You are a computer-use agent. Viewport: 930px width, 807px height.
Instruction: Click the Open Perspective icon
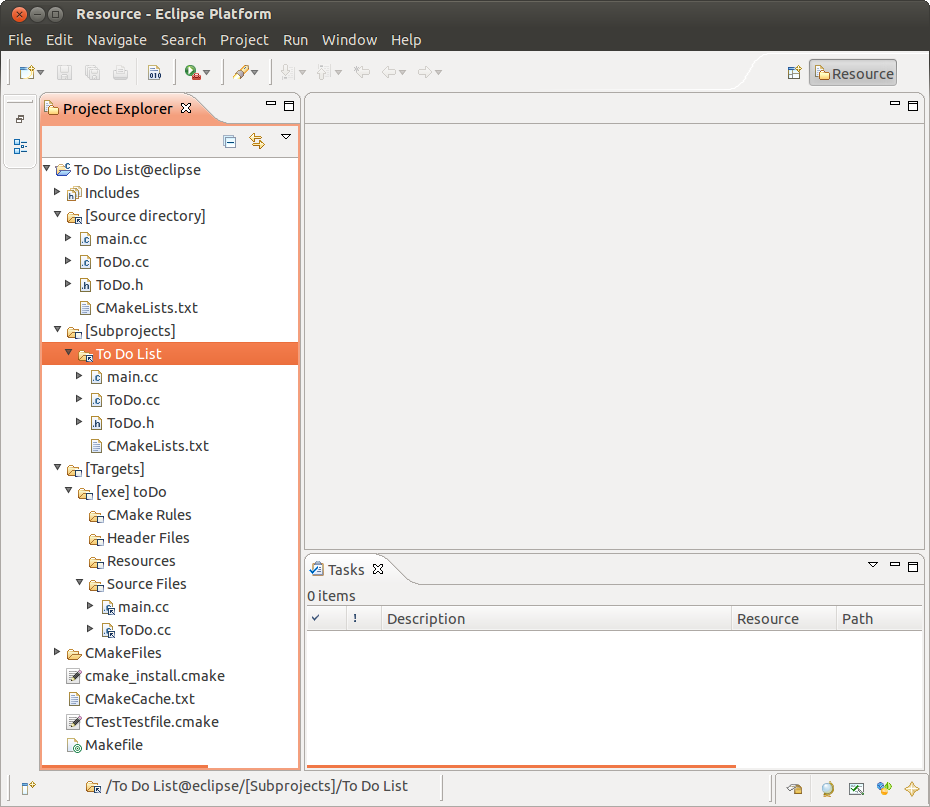tap(795, 73)
